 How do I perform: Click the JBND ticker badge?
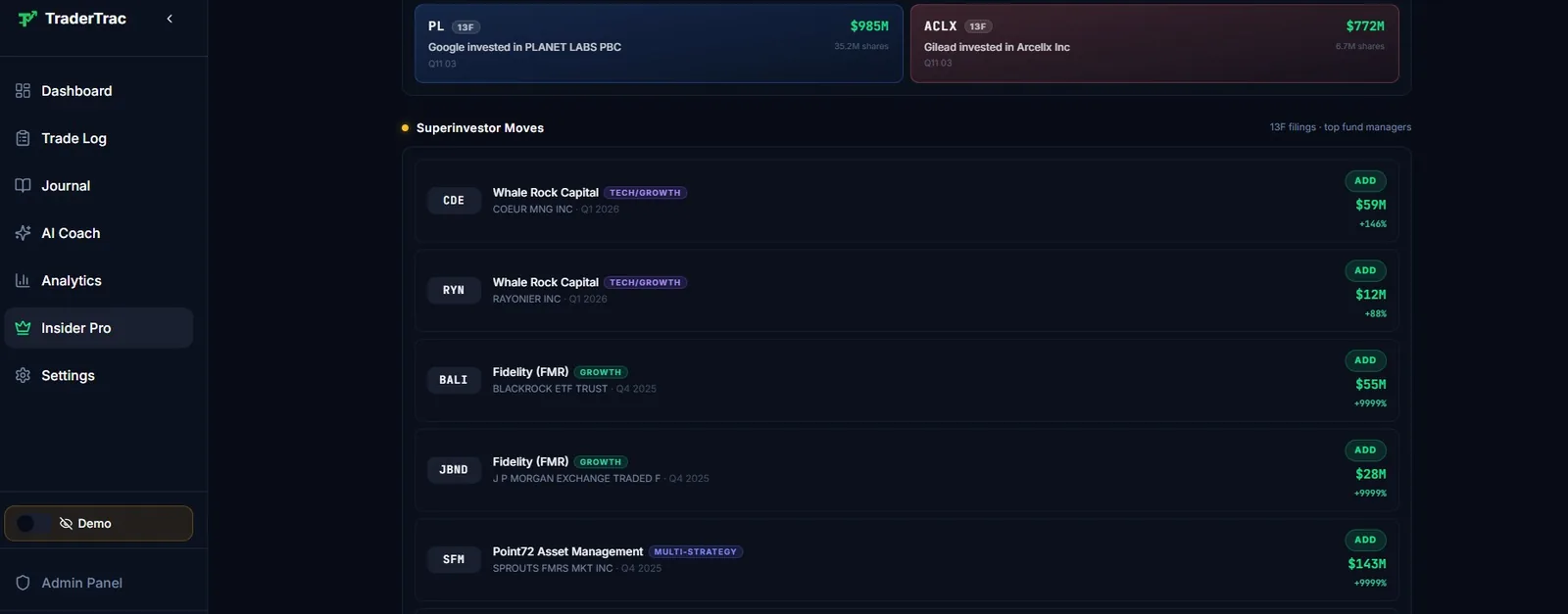click(454, 470)
